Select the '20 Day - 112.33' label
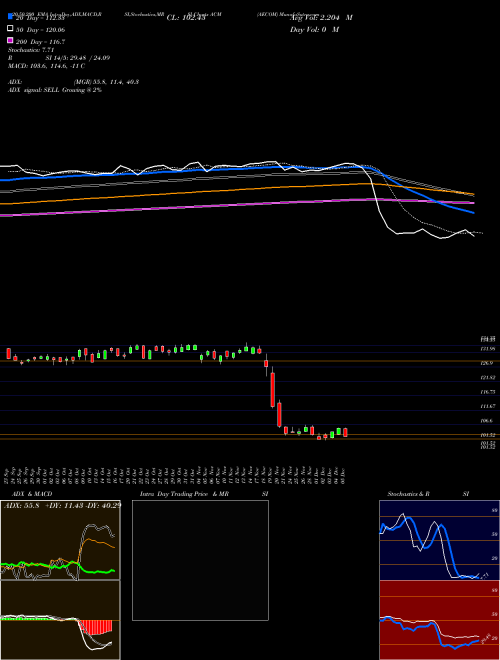Screen dimensions: 500x660 click(x=40, y=18)
